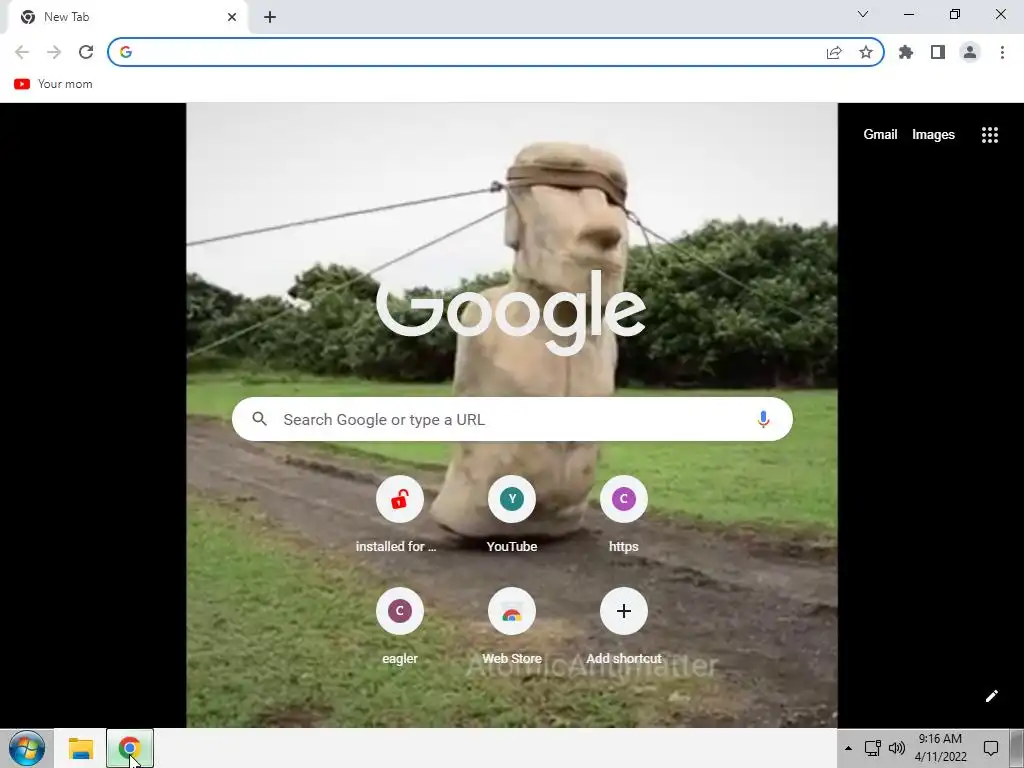
Task: Search by voice with the microphone icon
Action: coord(763,419)
